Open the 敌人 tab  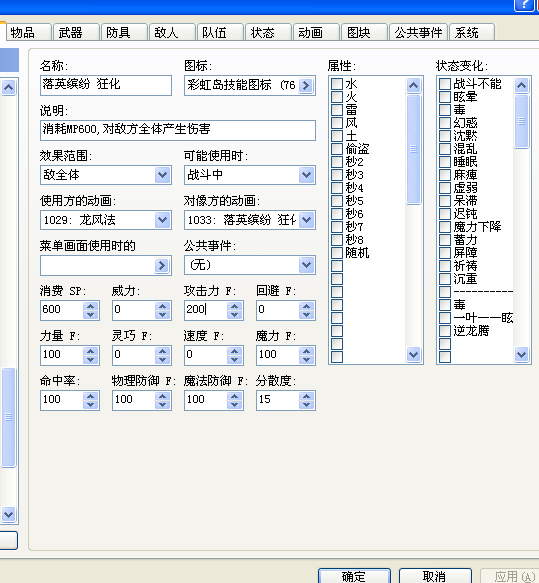[172, 32]
